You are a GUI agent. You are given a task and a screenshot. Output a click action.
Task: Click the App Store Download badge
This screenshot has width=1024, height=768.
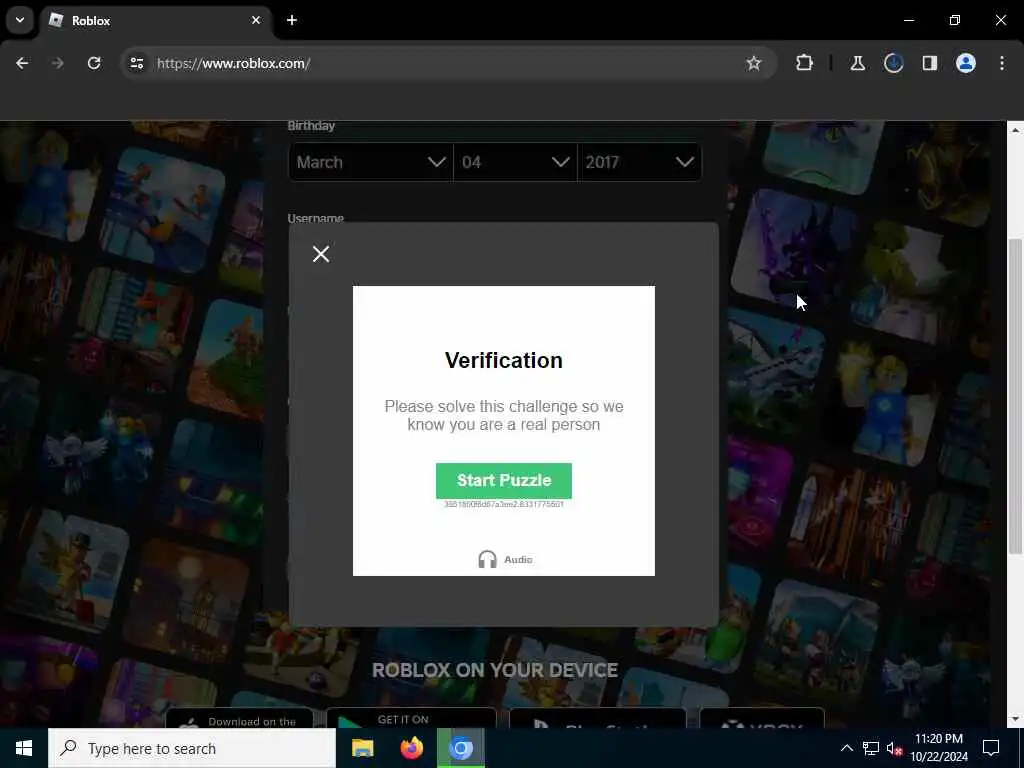pyautogui.click(x=239, y=718)
